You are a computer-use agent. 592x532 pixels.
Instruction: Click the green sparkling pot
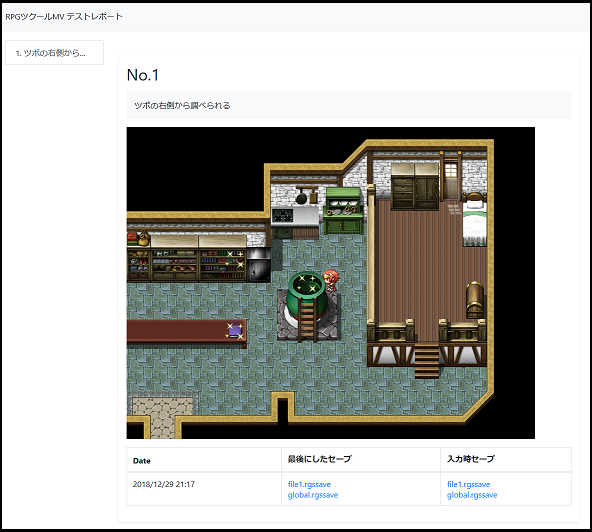[x=306, y=296]
